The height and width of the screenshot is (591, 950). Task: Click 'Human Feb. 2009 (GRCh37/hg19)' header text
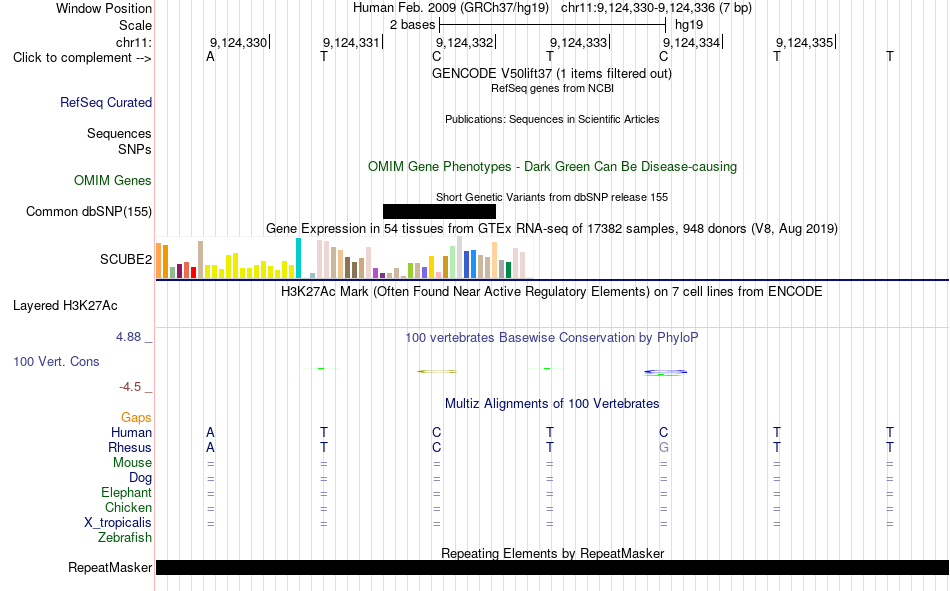(x=451, y=8)
